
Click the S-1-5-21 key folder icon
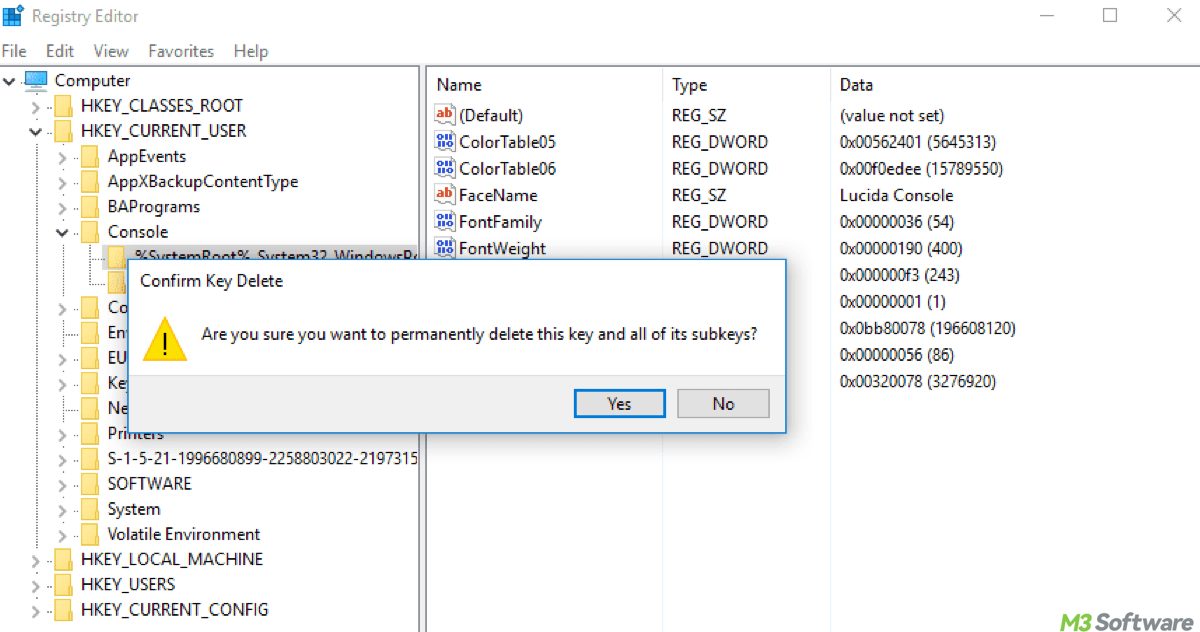point(90,459)
